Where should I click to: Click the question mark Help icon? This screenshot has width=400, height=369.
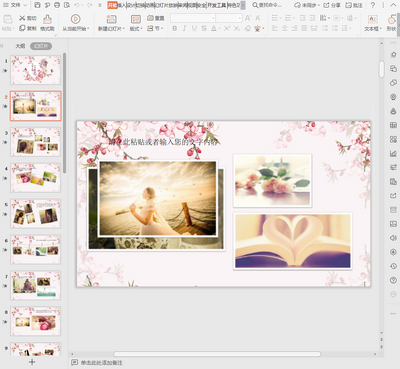pos(373,5)
